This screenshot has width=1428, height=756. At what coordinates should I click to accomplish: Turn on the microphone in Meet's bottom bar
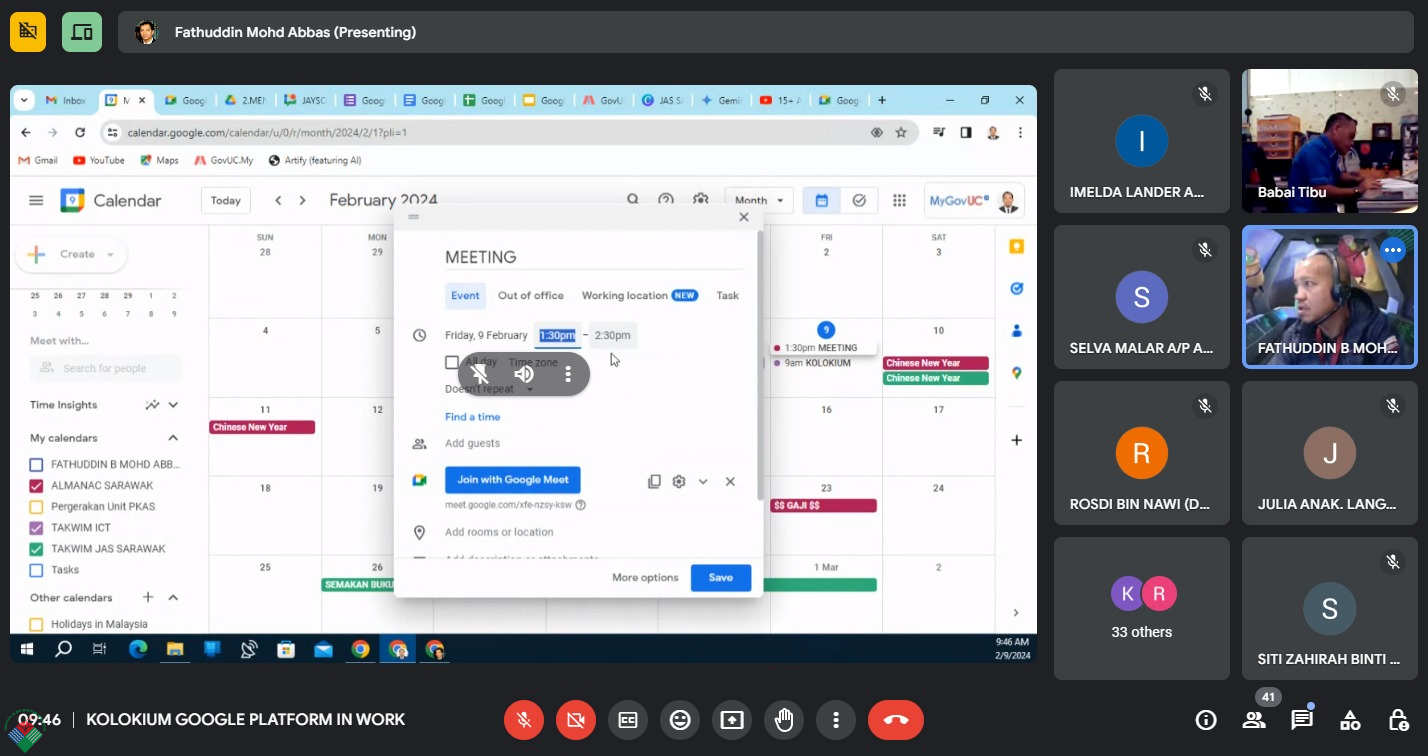click(x=523, y=720)
